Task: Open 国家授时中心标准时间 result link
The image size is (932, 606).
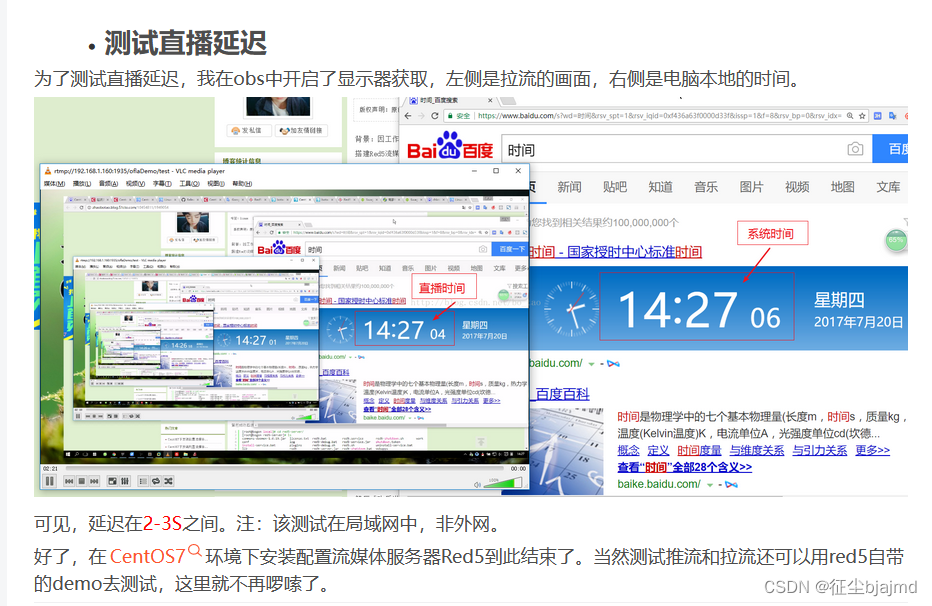Action: (x=616, y=252)
